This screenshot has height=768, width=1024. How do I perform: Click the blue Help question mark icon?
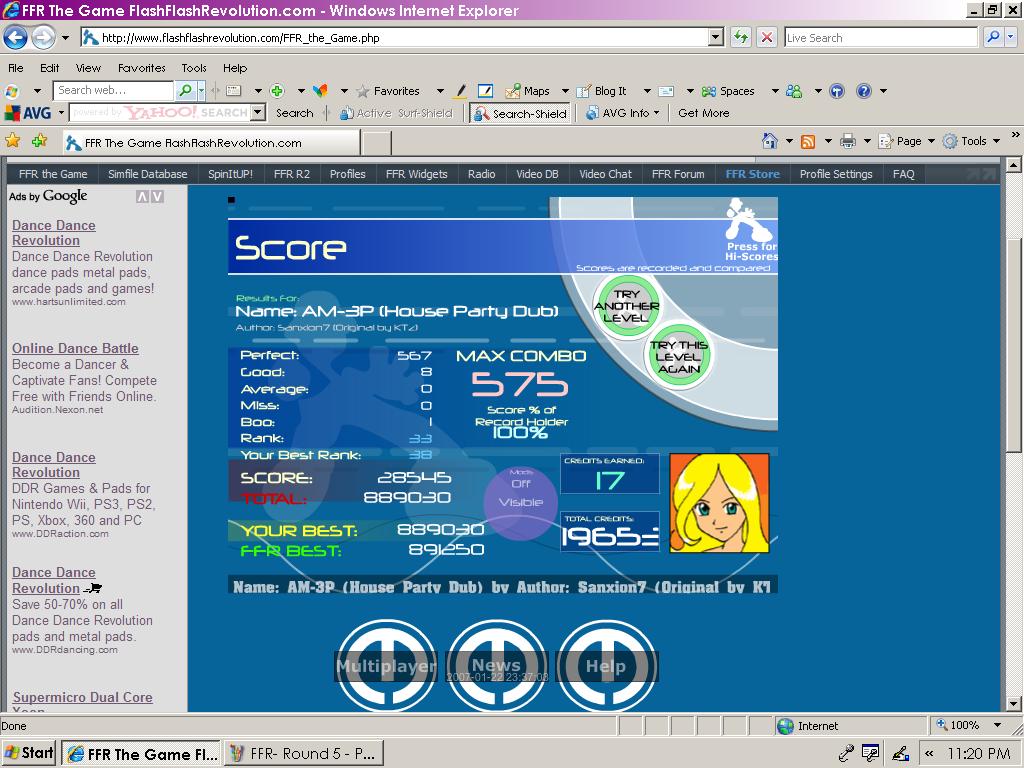pos(863,91)
